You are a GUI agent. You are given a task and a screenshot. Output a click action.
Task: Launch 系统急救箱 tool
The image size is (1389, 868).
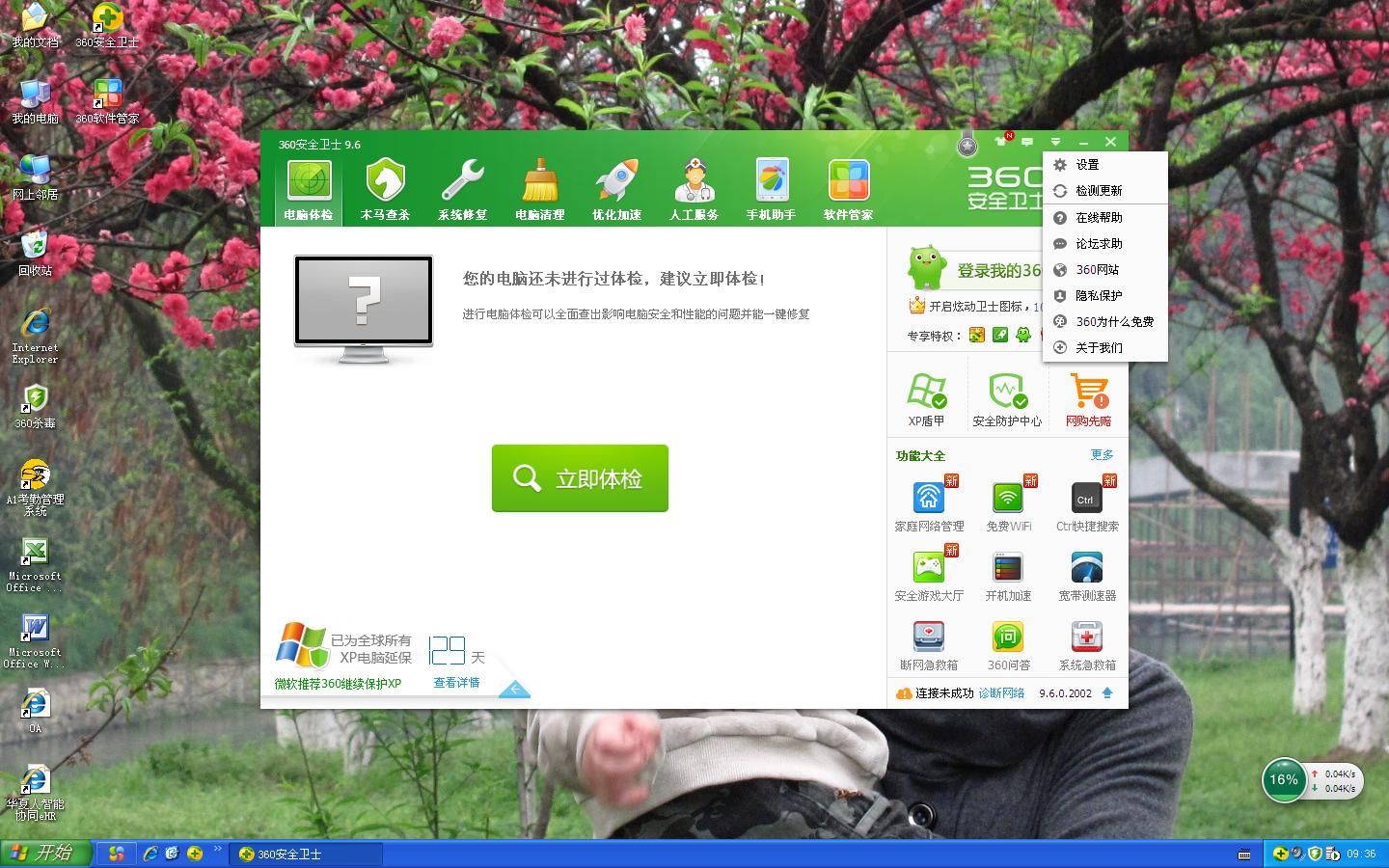[1087, 645]
